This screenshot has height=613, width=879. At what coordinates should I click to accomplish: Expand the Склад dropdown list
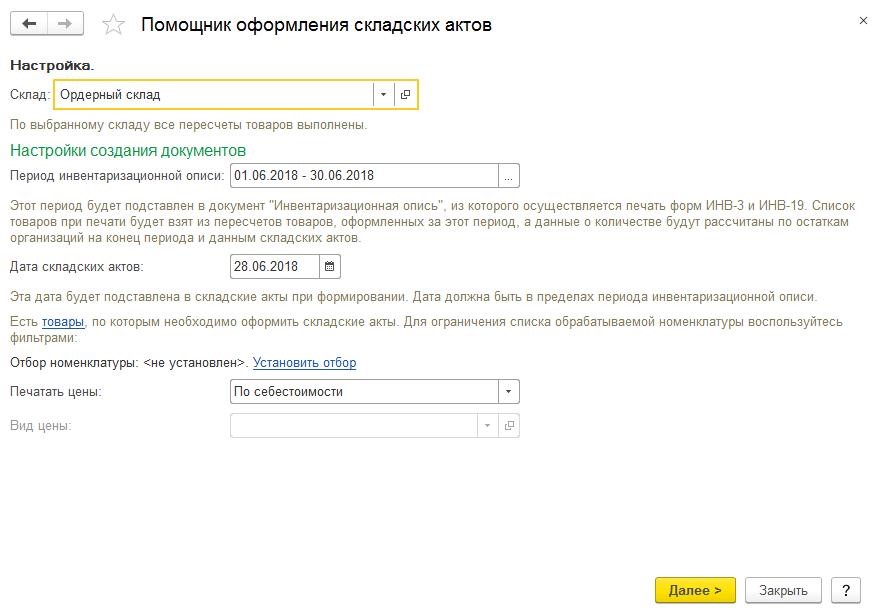pos(383,94)
